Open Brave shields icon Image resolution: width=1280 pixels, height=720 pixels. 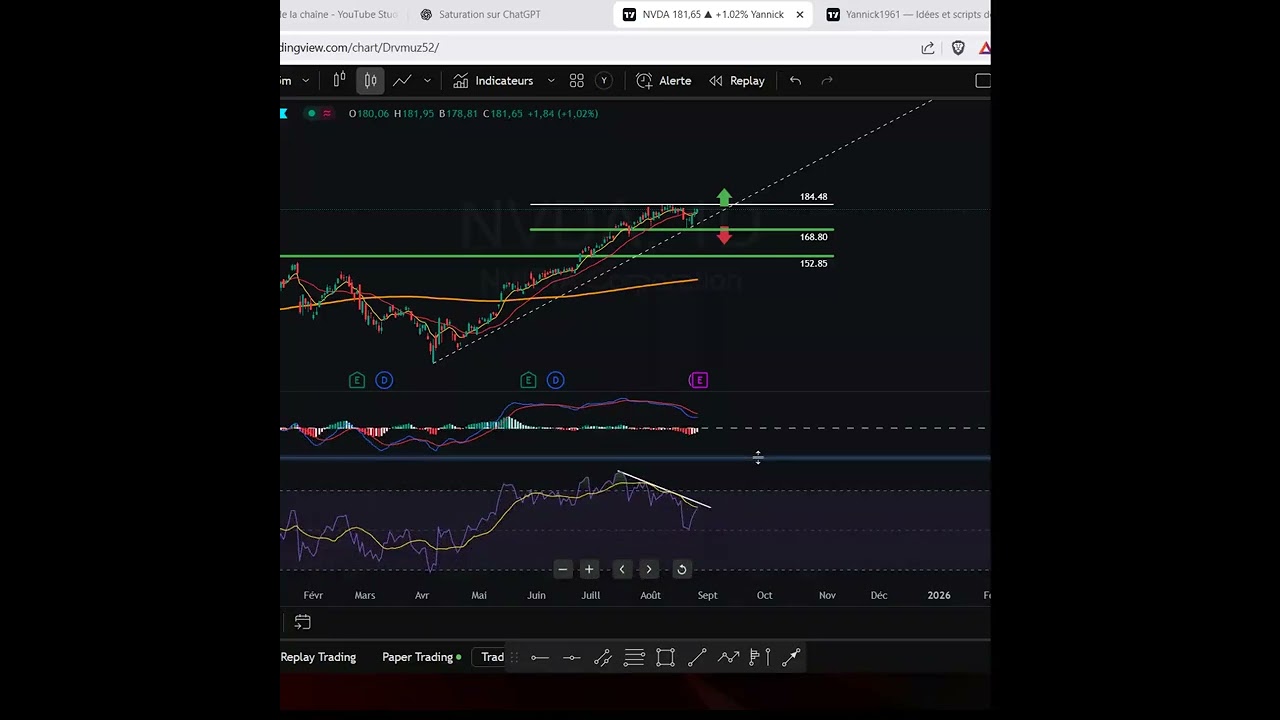(958, 48)
